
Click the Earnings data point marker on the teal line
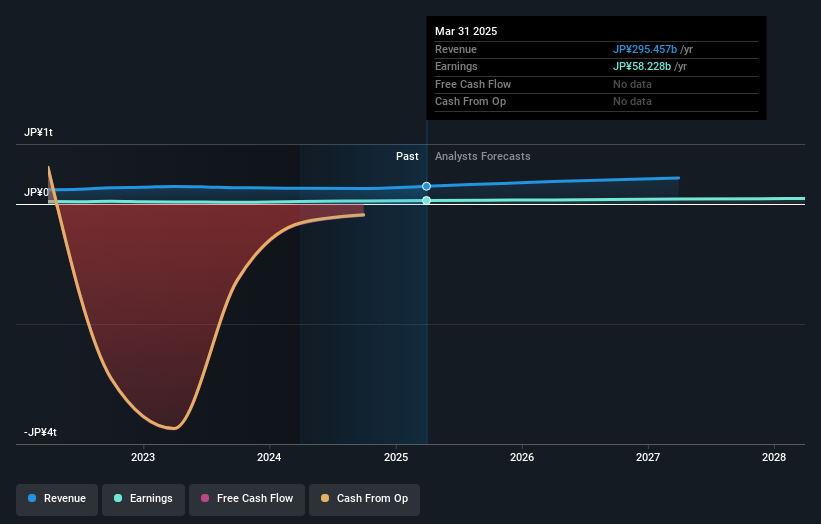[x=427, y=200]
